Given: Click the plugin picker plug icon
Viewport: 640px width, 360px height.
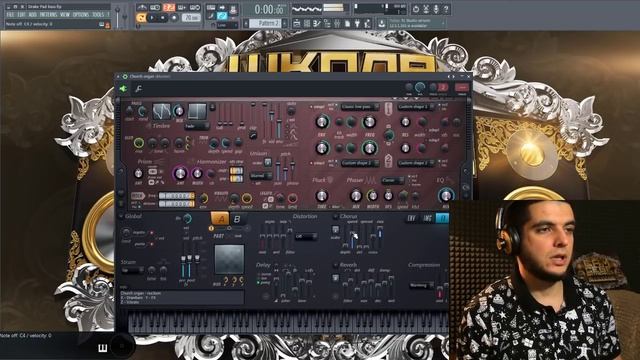Looking at the screenshot, I should 357,24.
